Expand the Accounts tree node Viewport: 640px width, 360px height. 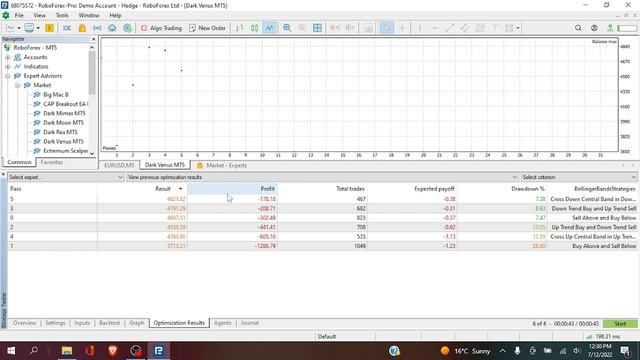[7, 57]
